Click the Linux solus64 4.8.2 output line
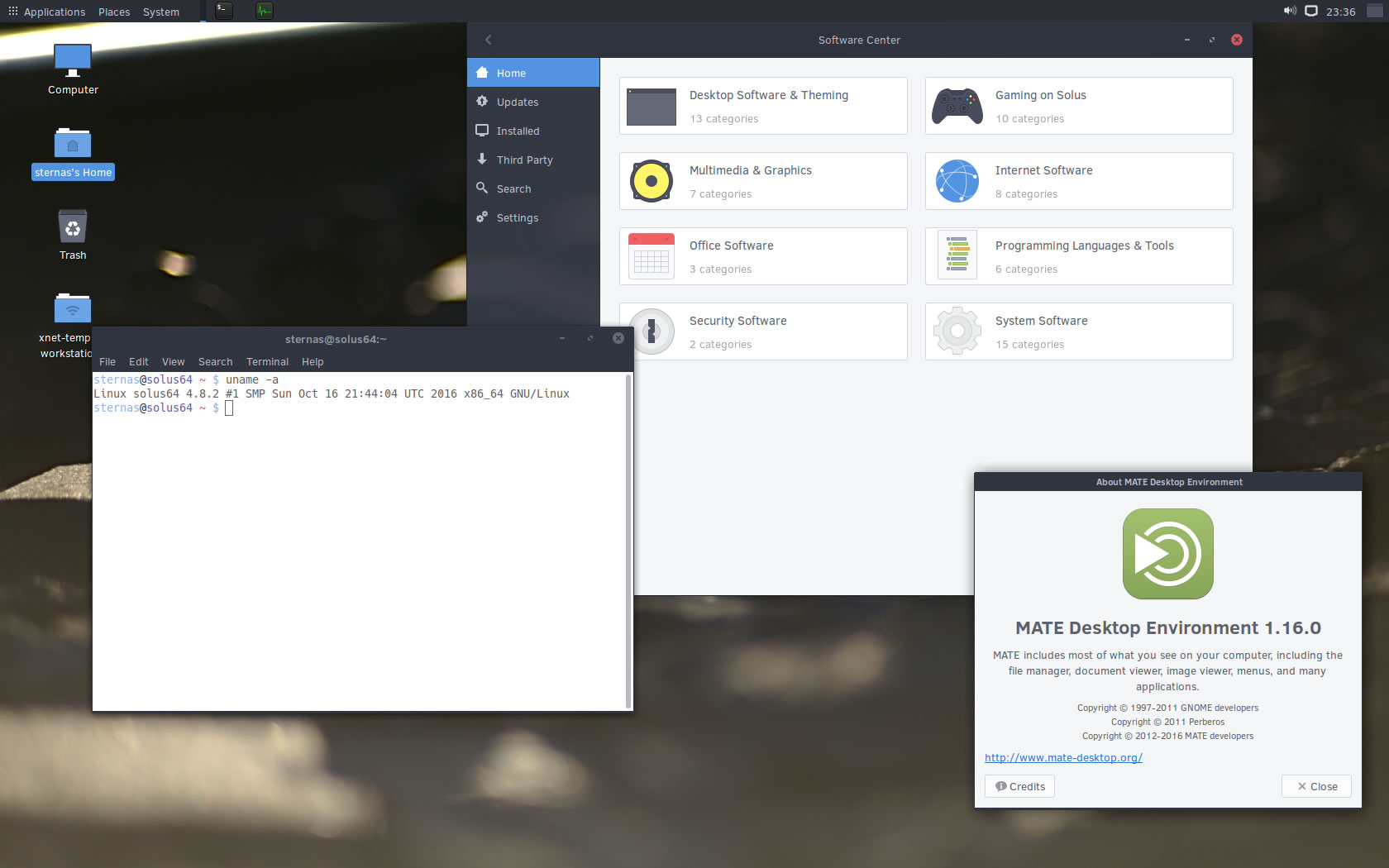This screenshot has width=1389, height=868. point(332,393)
